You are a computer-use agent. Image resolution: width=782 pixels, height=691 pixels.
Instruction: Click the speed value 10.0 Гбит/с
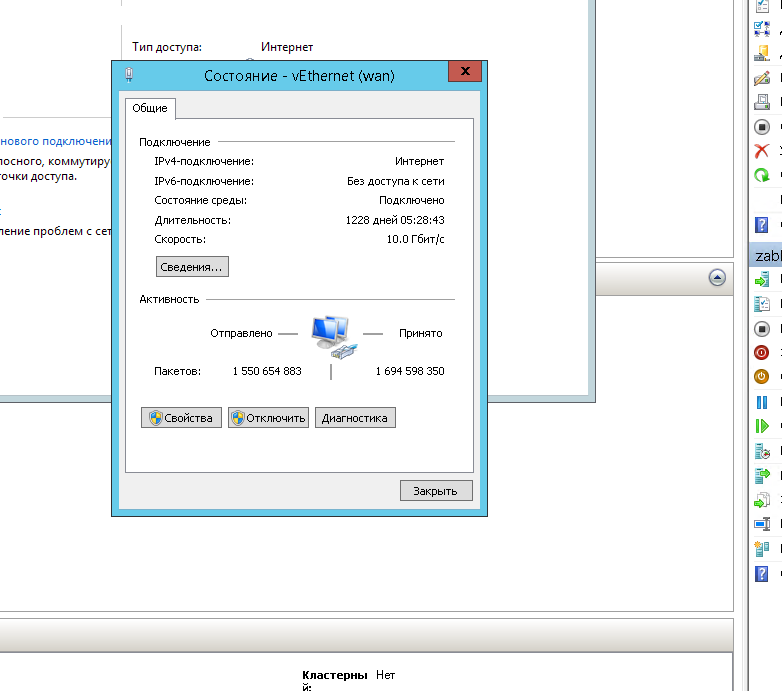pos(415,239)
